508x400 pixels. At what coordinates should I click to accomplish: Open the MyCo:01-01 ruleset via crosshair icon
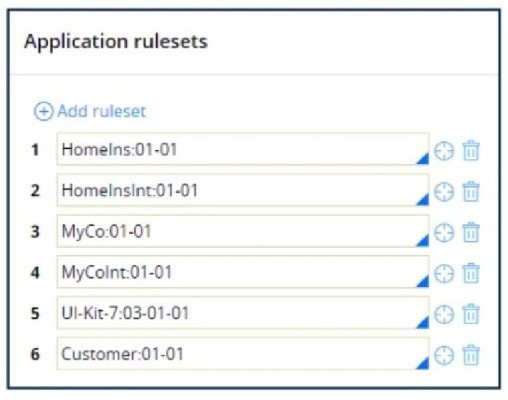coord(444,232)
